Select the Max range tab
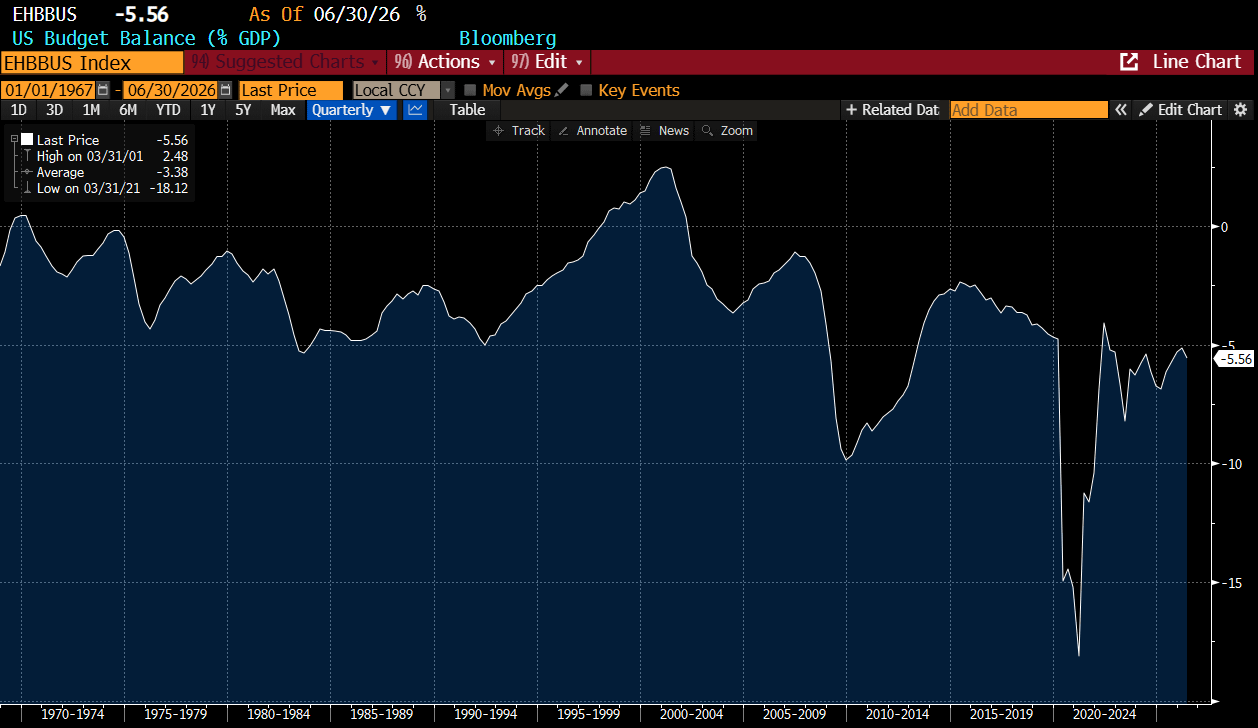The height and width of the screenshot is (728, 1258). tap(283, 110)
